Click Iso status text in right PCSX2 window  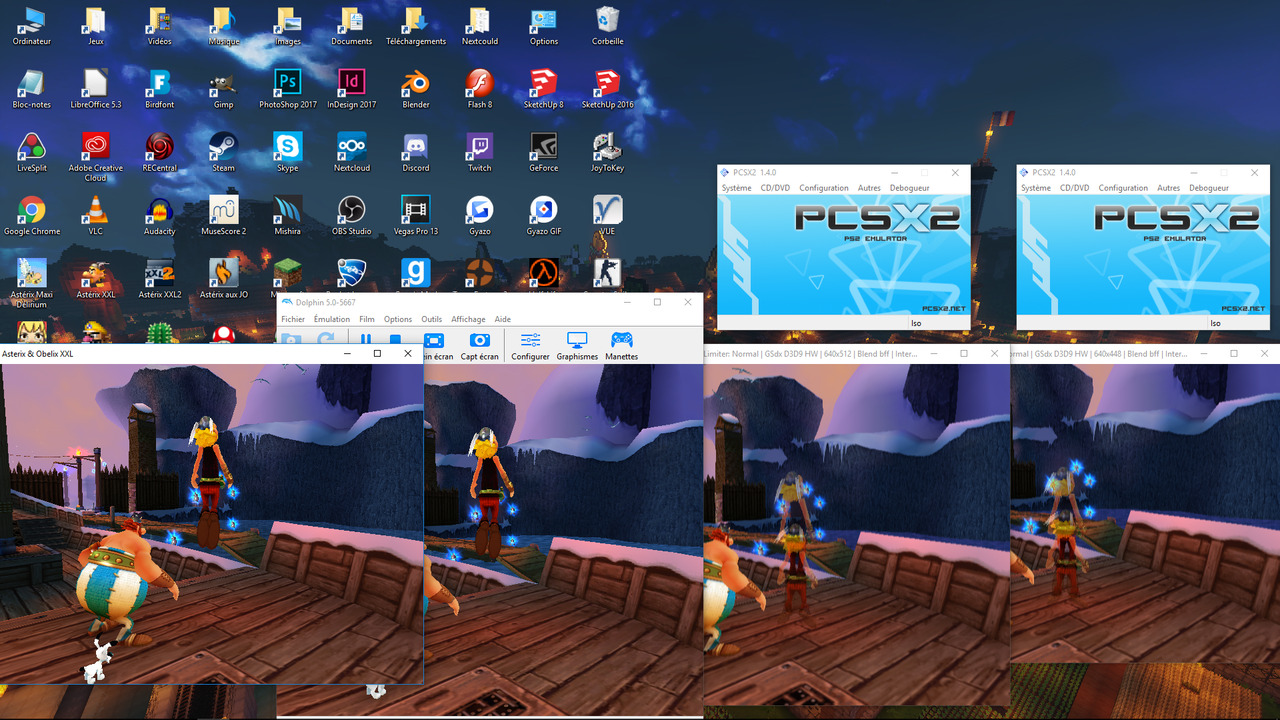click(1216, 323)
